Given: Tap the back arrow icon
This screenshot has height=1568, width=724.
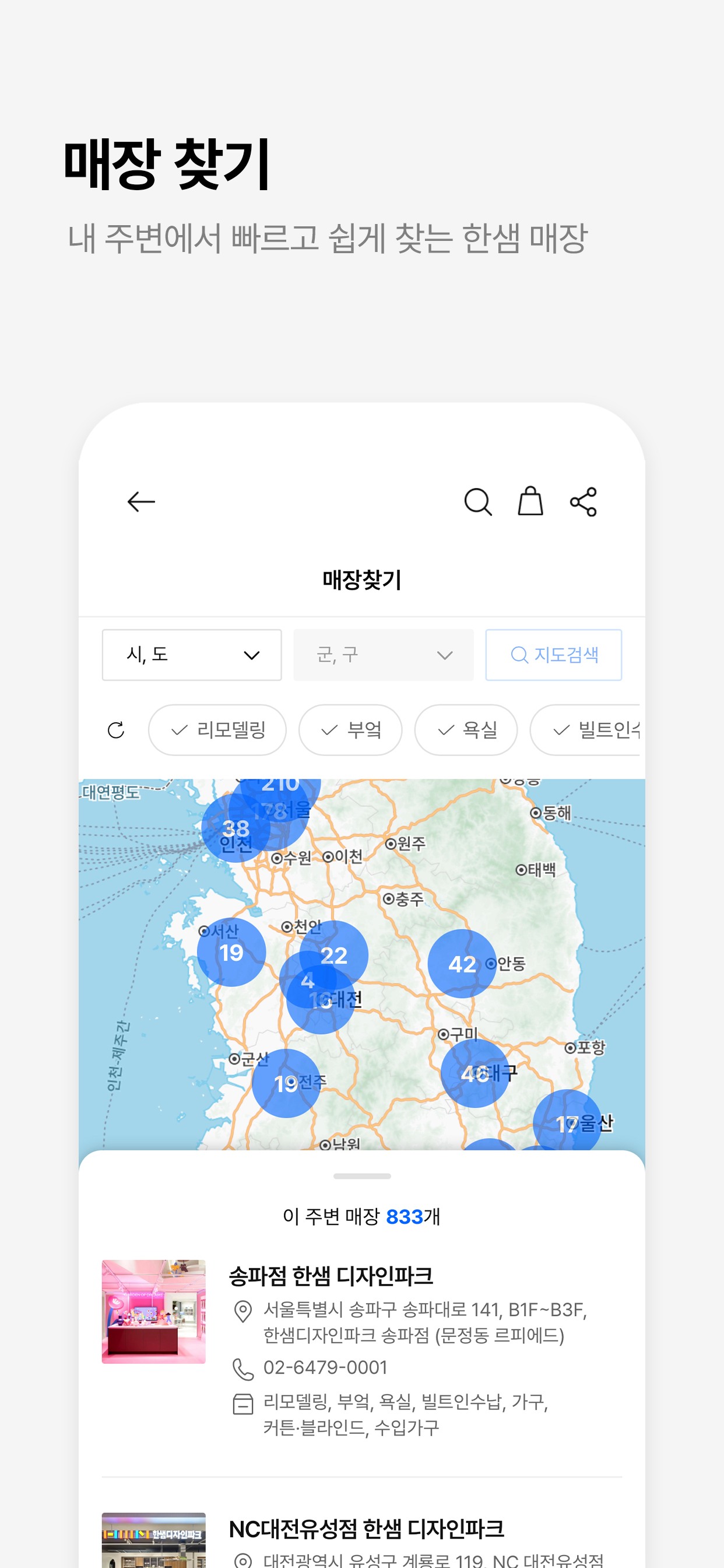Looking at the screenshot, I should click(x=141, y=502).
